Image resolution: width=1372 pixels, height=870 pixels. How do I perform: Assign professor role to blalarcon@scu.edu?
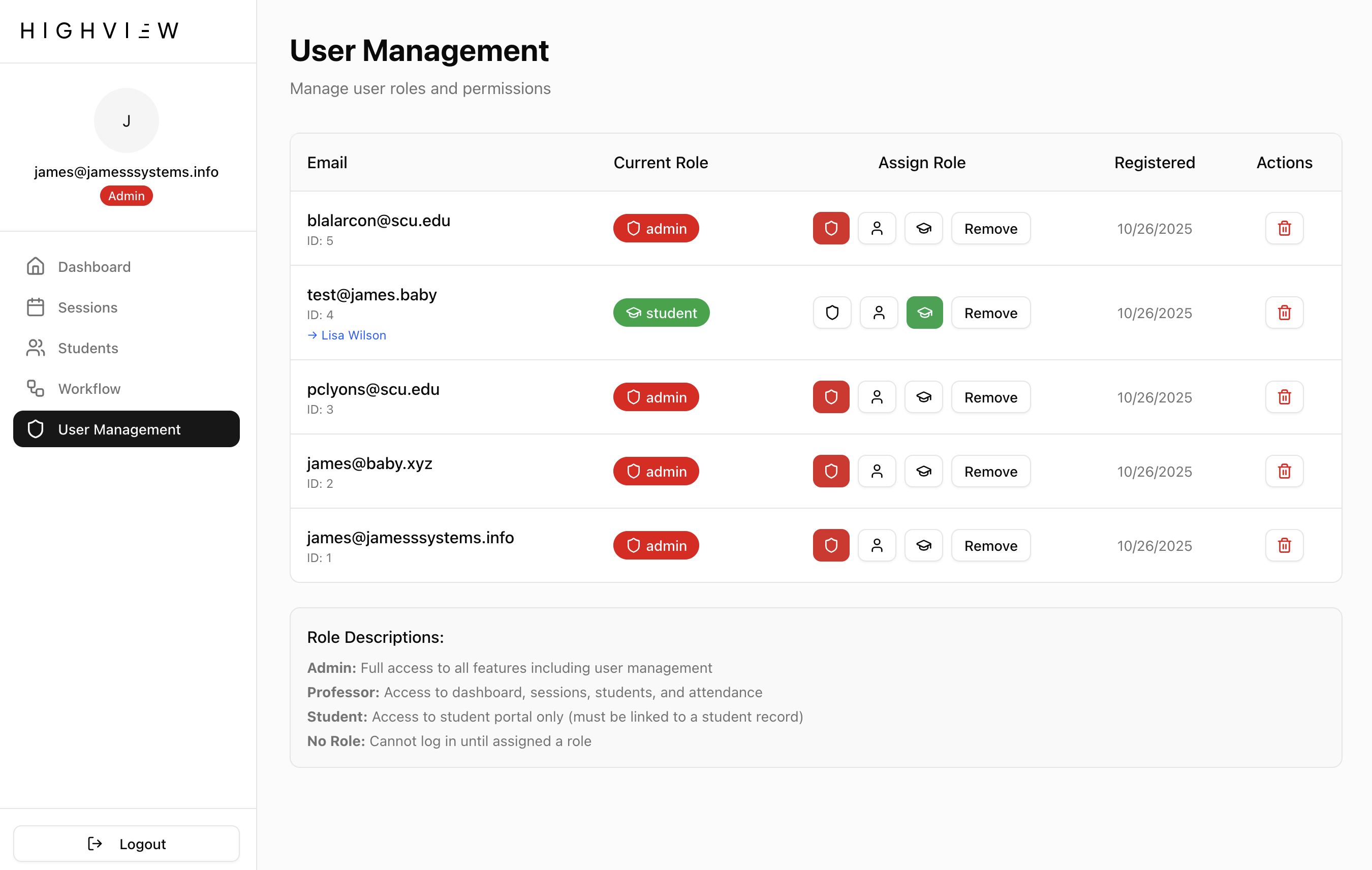(x=877, y=229)
